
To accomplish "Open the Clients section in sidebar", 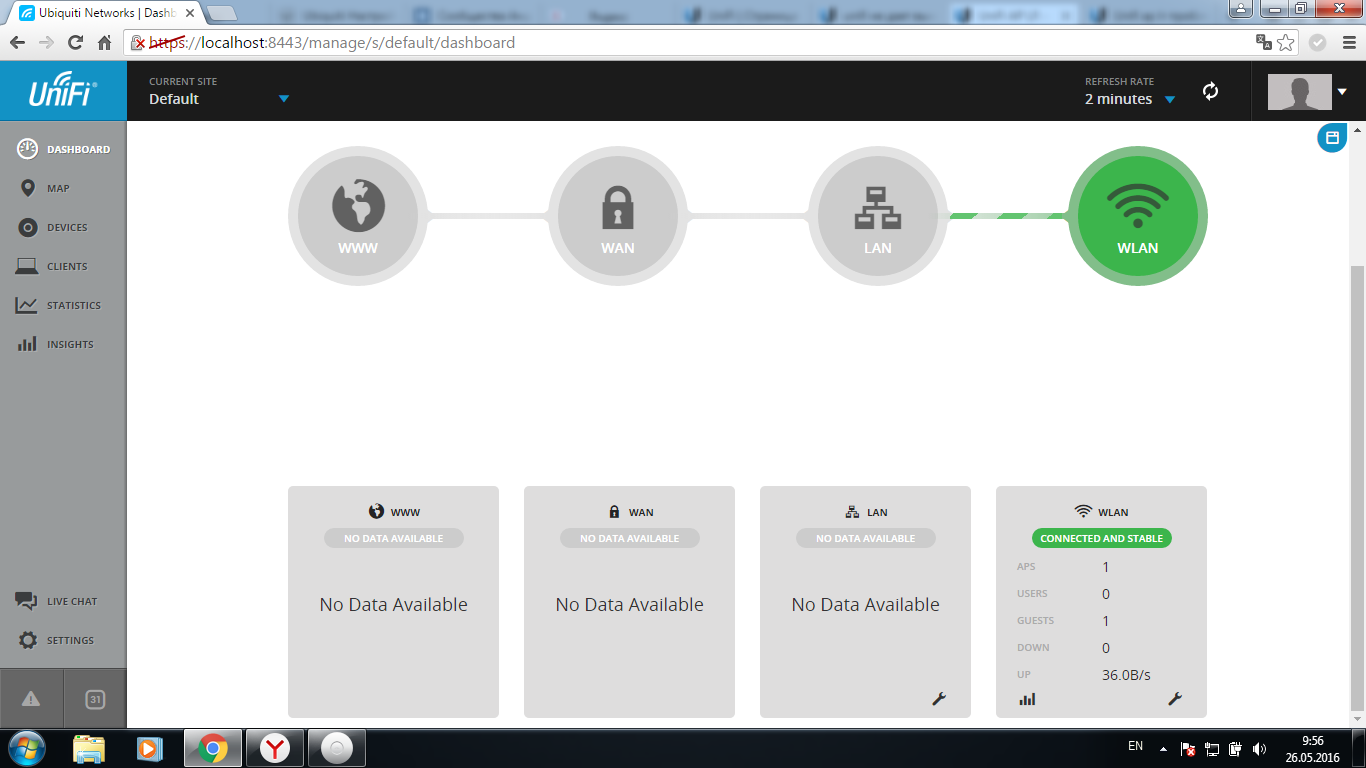I will pos(66,266).
